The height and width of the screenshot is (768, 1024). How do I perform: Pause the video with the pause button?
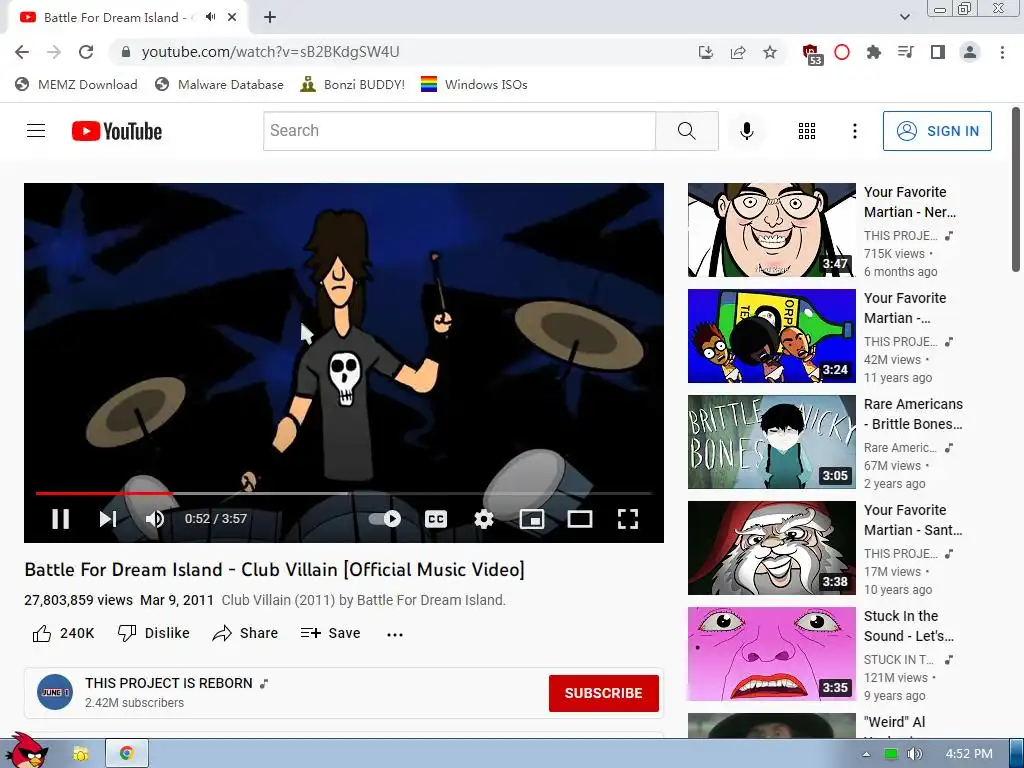tap(61, 519)
